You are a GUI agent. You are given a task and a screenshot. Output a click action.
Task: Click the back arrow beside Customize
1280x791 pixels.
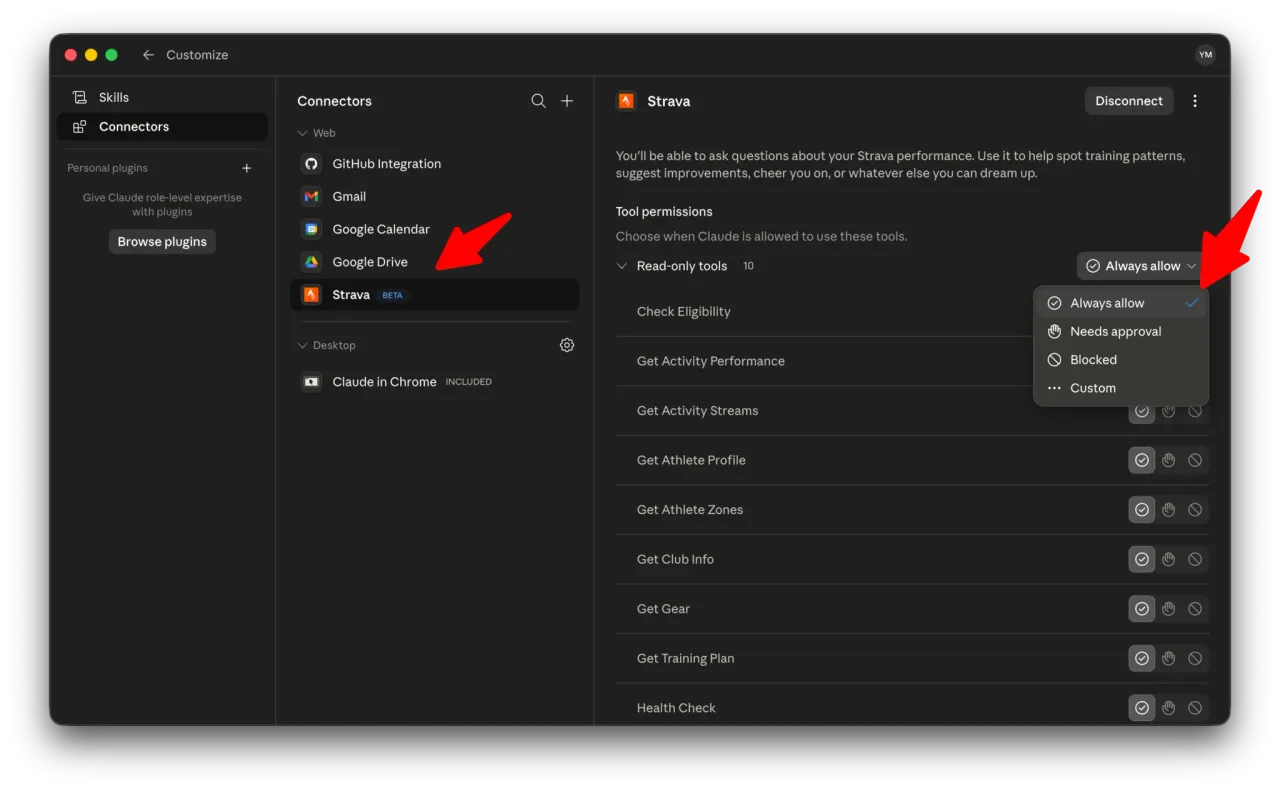148,55
